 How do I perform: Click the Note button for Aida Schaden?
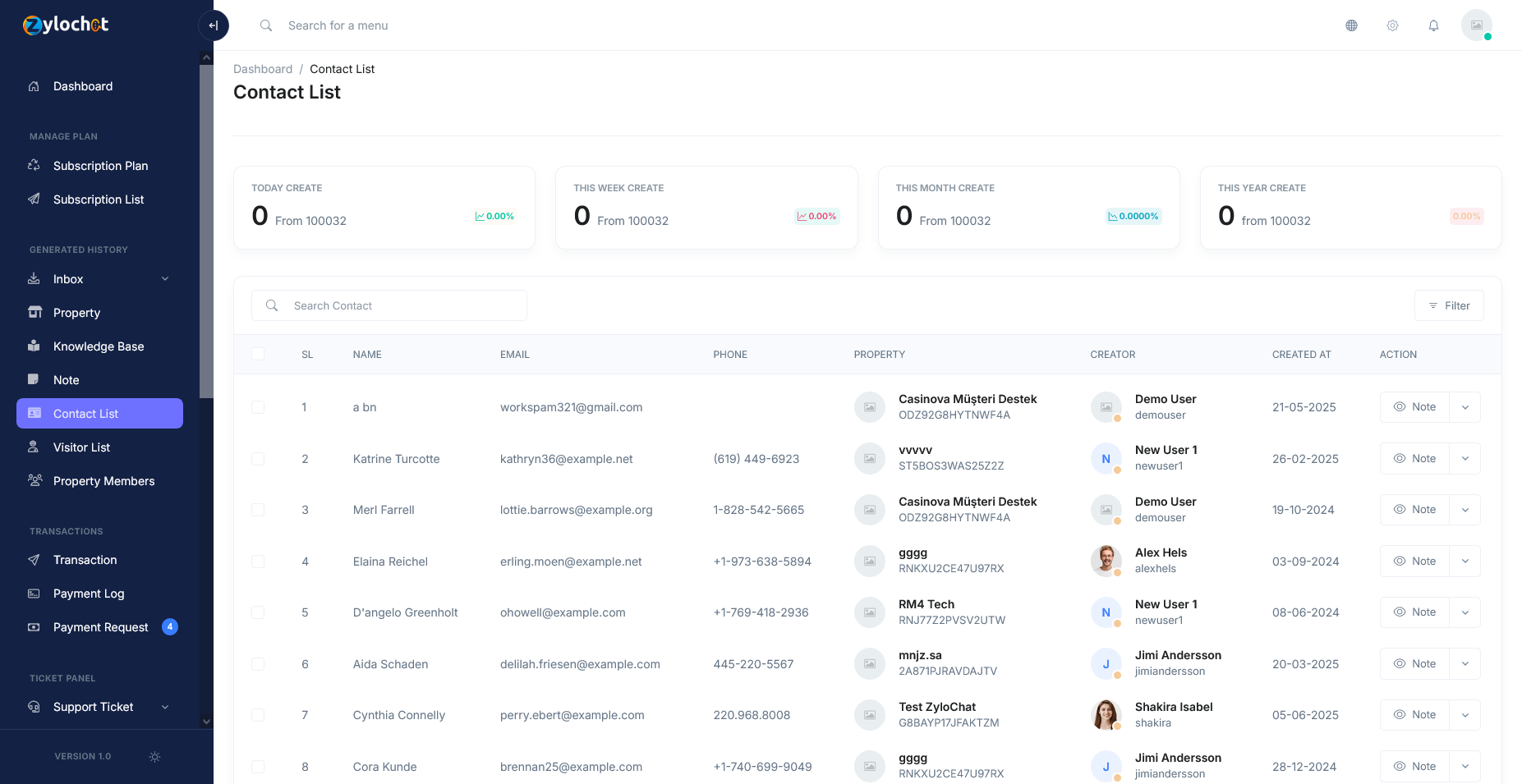1414,664
